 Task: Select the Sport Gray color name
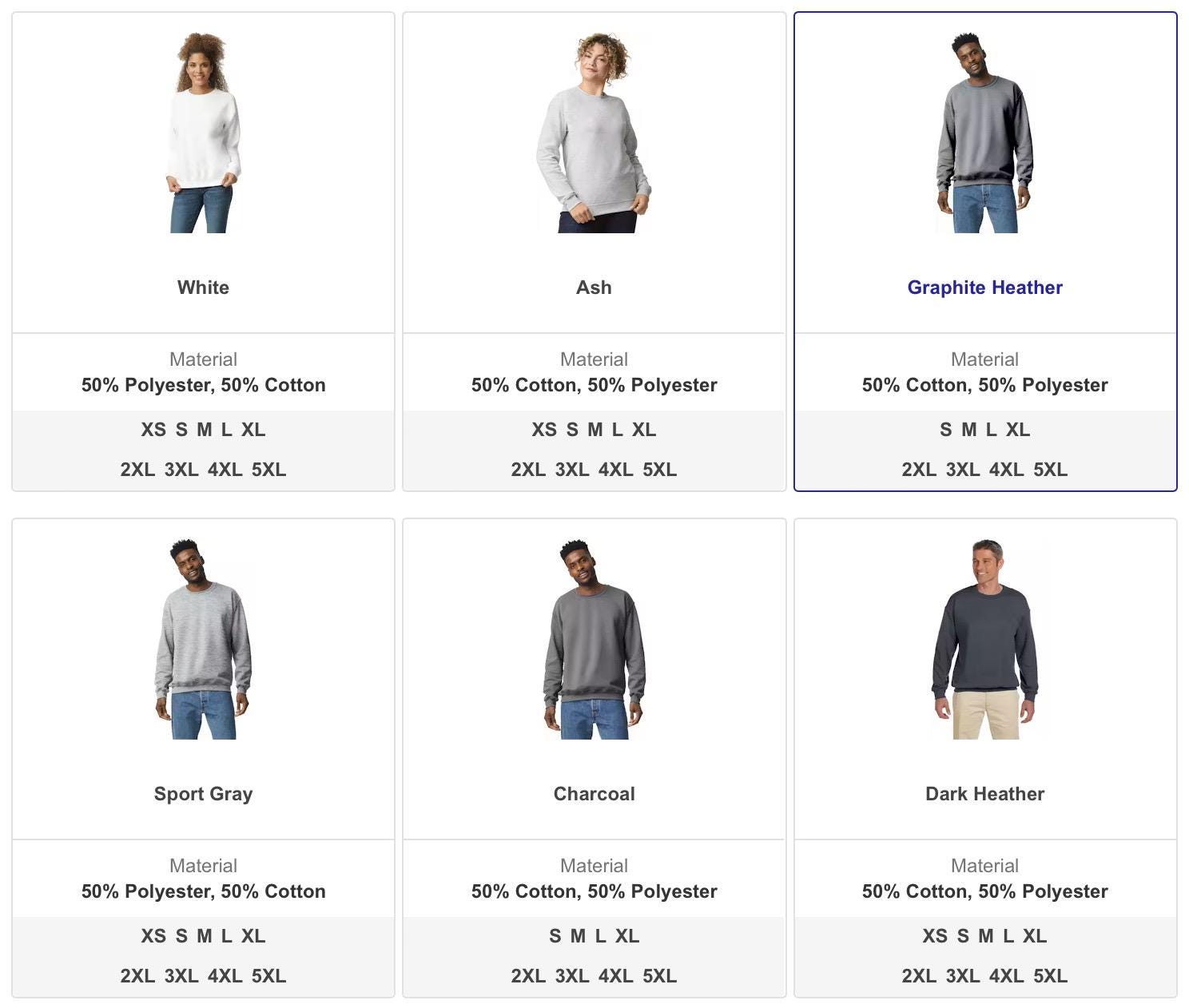(x=203, y=794)
